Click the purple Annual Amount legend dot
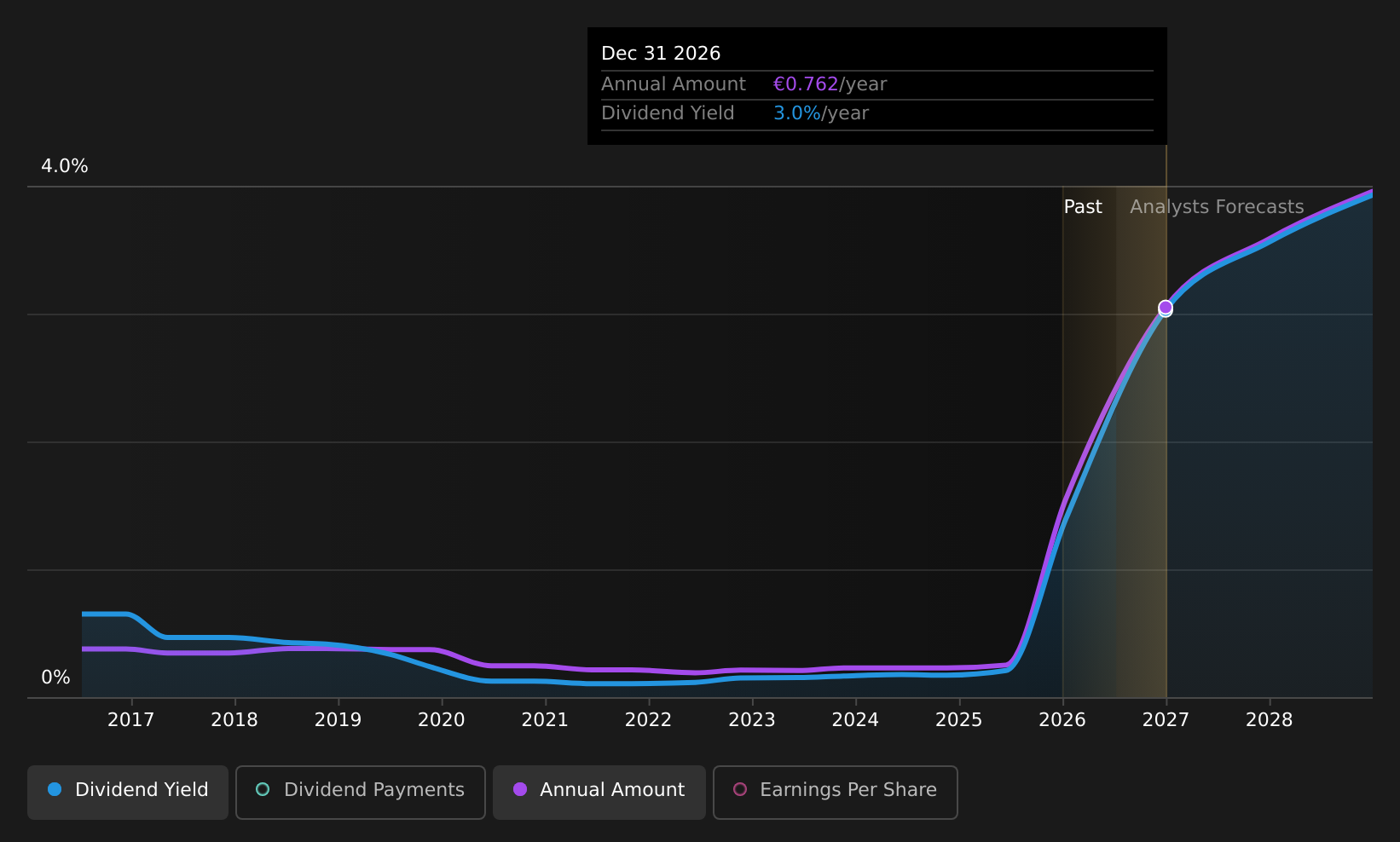This screenshot has height=842, width=1400. [520, 789]
